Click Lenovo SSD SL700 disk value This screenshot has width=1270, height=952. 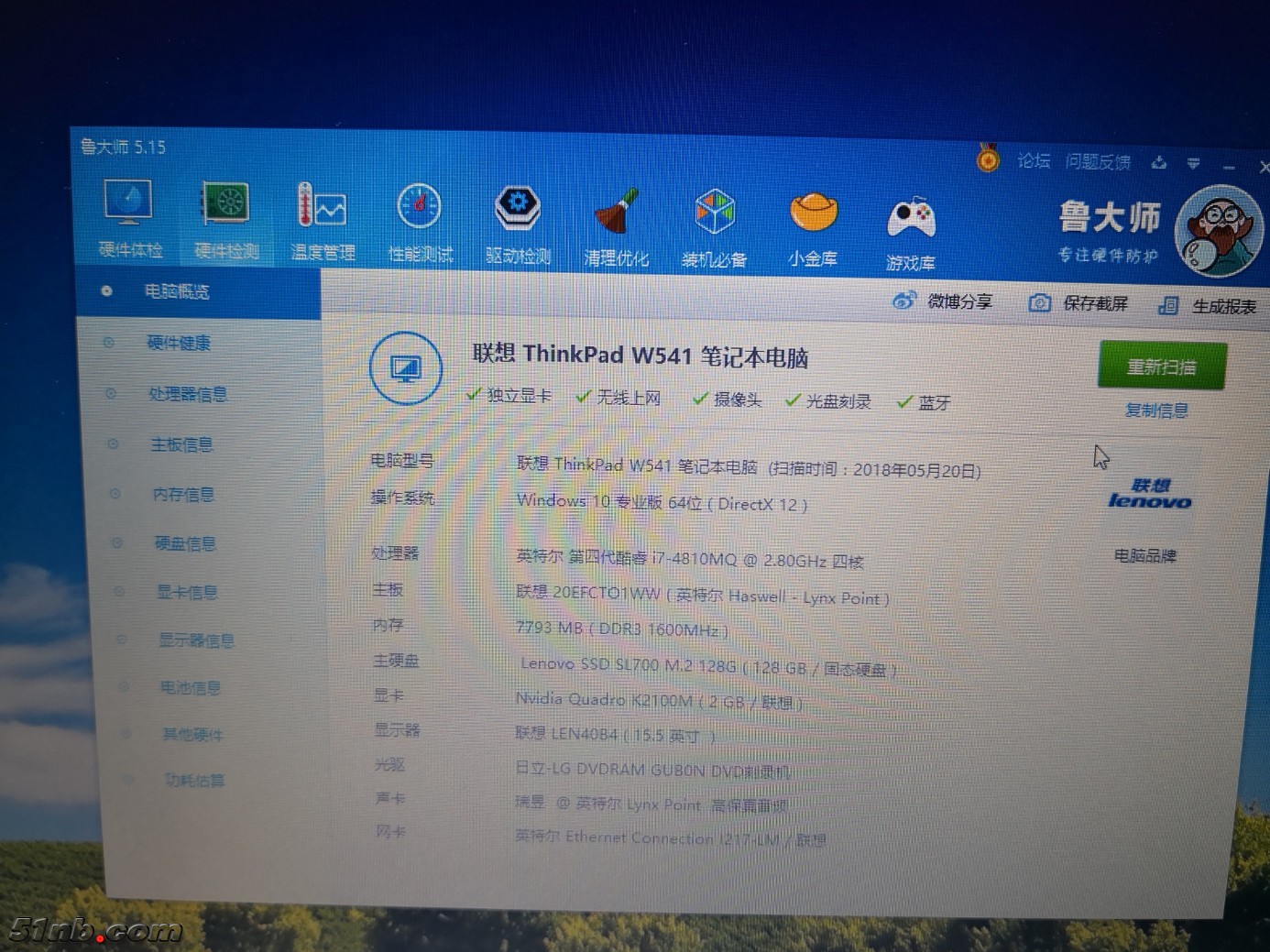(x=708, y=666)
